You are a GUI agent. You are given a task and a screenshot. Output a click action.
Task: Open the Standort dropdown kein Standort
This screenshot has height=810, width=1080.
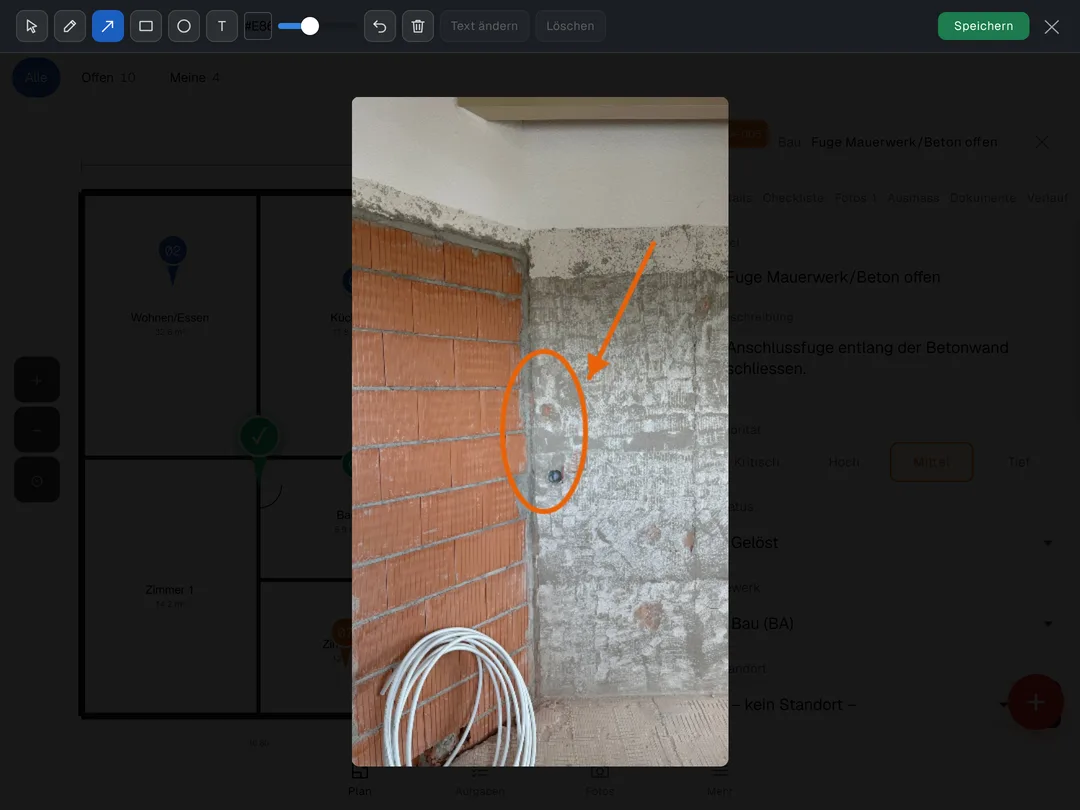point(868,705)
